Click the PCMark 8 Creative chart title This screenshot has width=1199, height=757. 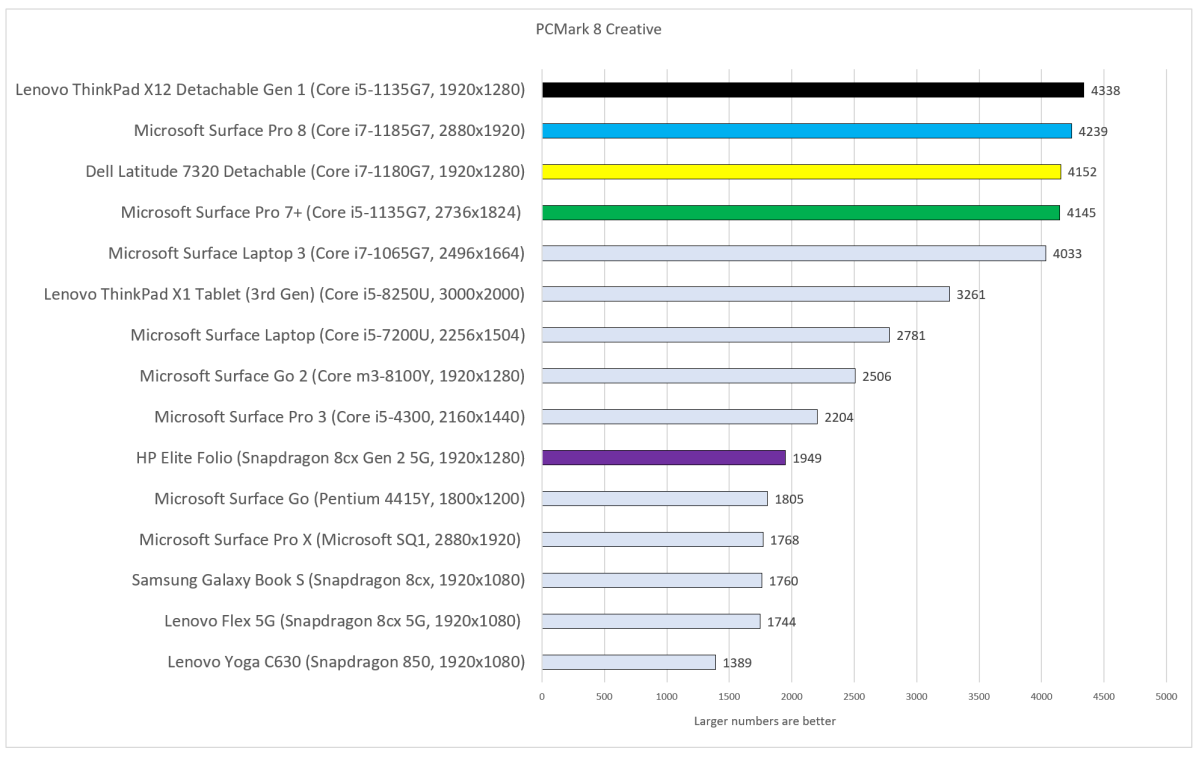[598, 29]
